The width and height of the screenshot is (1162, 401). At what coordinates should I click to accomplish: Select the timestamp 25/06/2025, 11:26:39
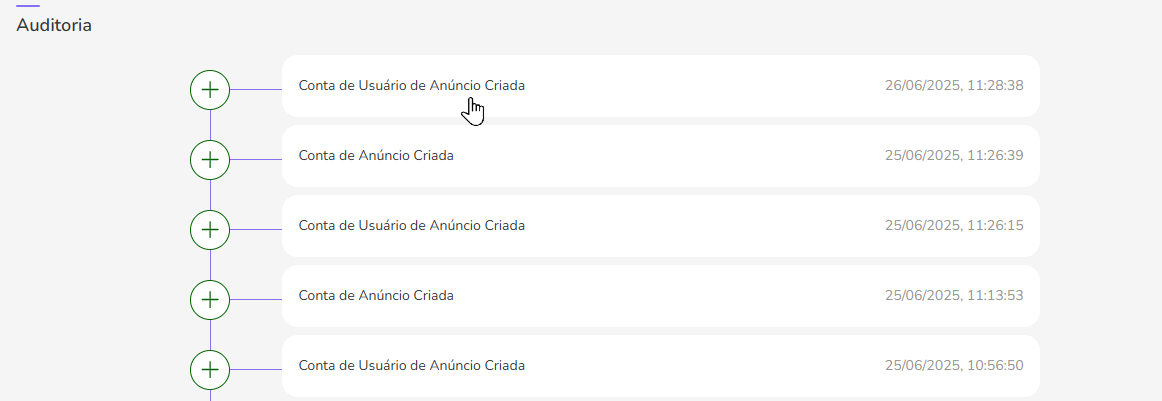(x=954, y=156)
